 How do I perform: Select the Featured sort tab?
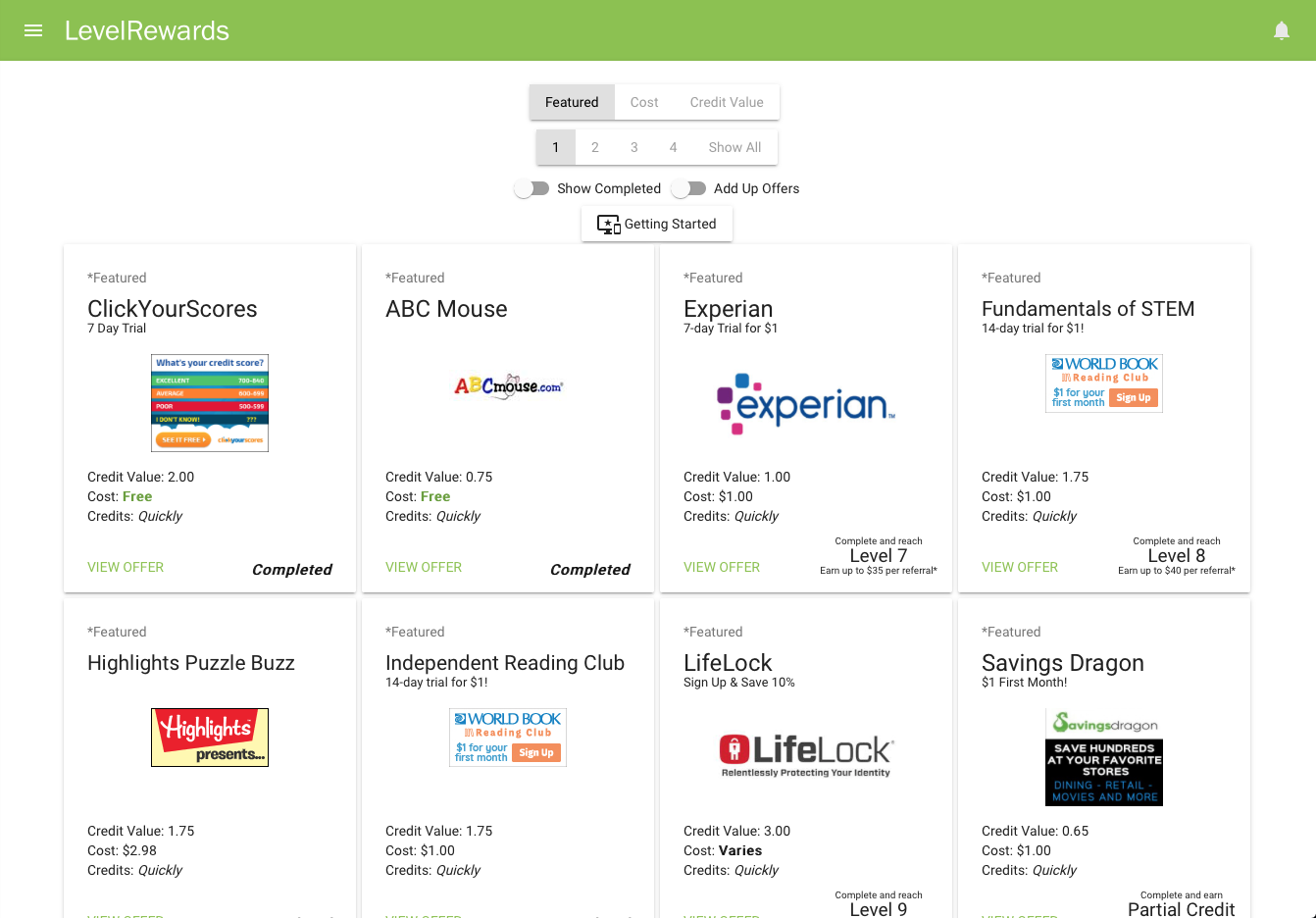(572, 102)
